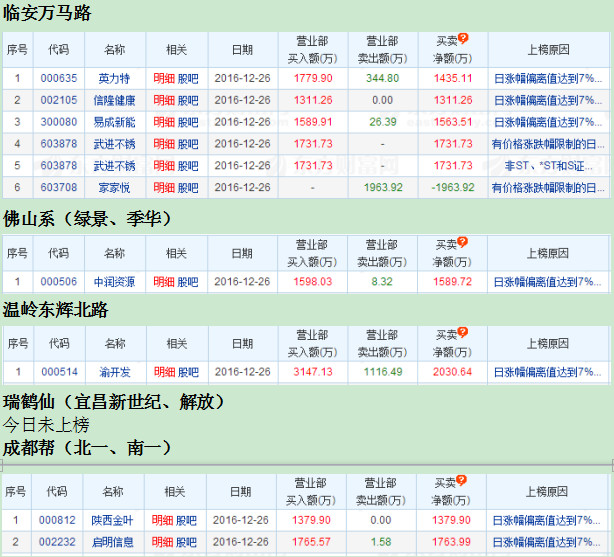Open stock code 000812 link

pyautogui.click(x=57, y=520)
